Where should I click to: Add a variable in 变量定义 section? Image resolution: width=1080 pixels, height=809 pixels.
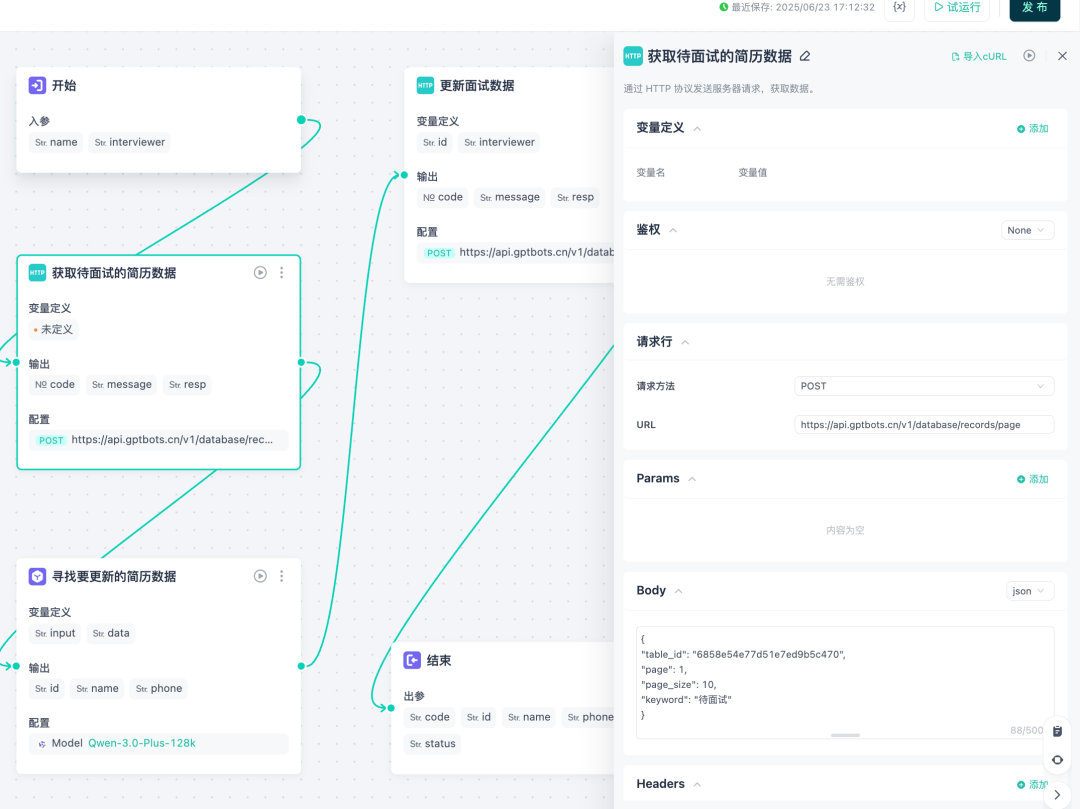pyautogui.click(x=1032, y=129)
